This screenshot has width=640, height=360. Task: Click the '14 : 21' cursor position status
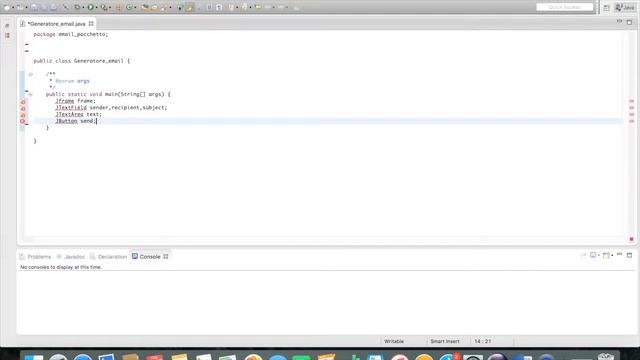coord(482,341)
